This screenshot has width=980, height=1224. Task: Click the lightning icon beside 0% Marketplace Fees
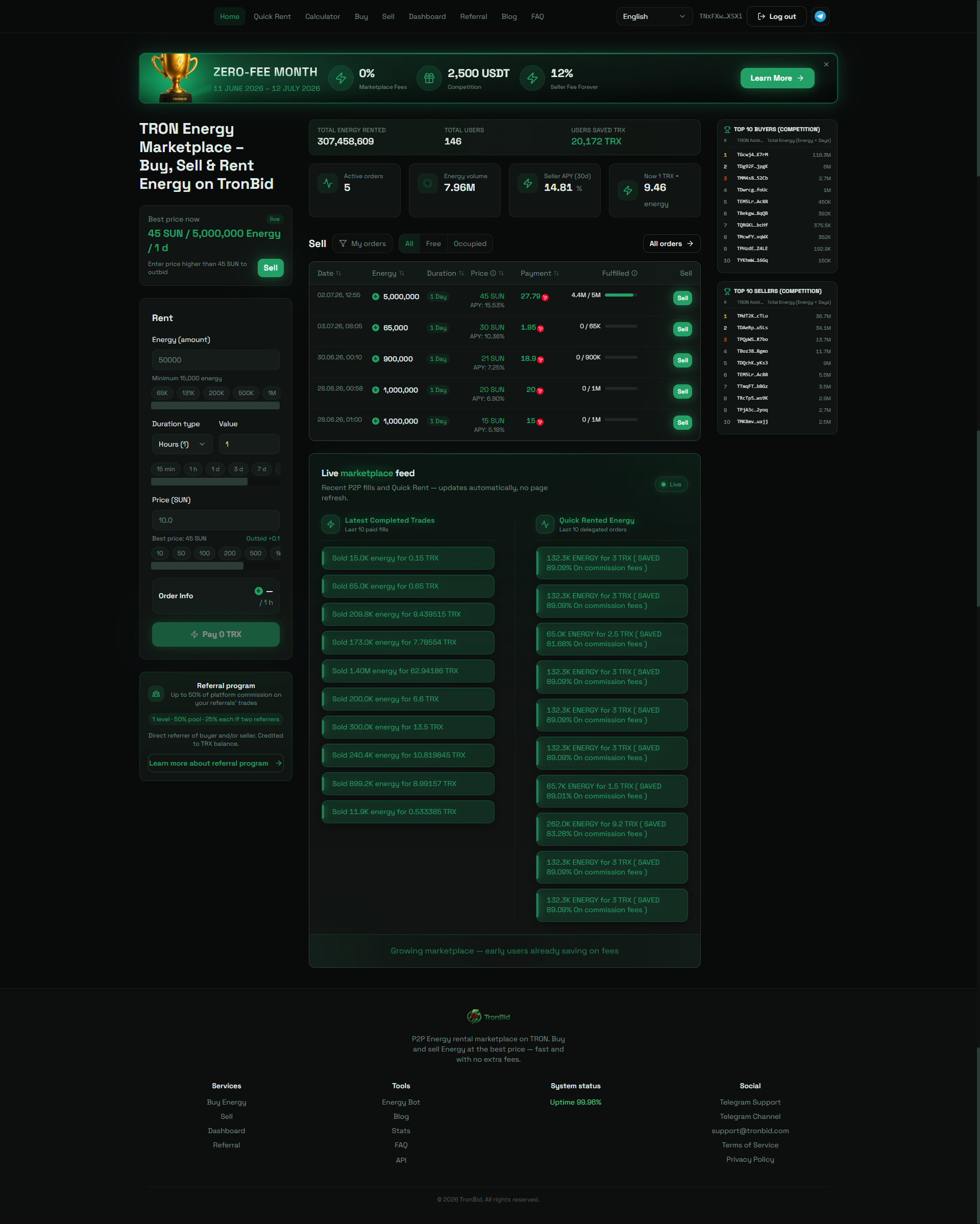point(340,78)
